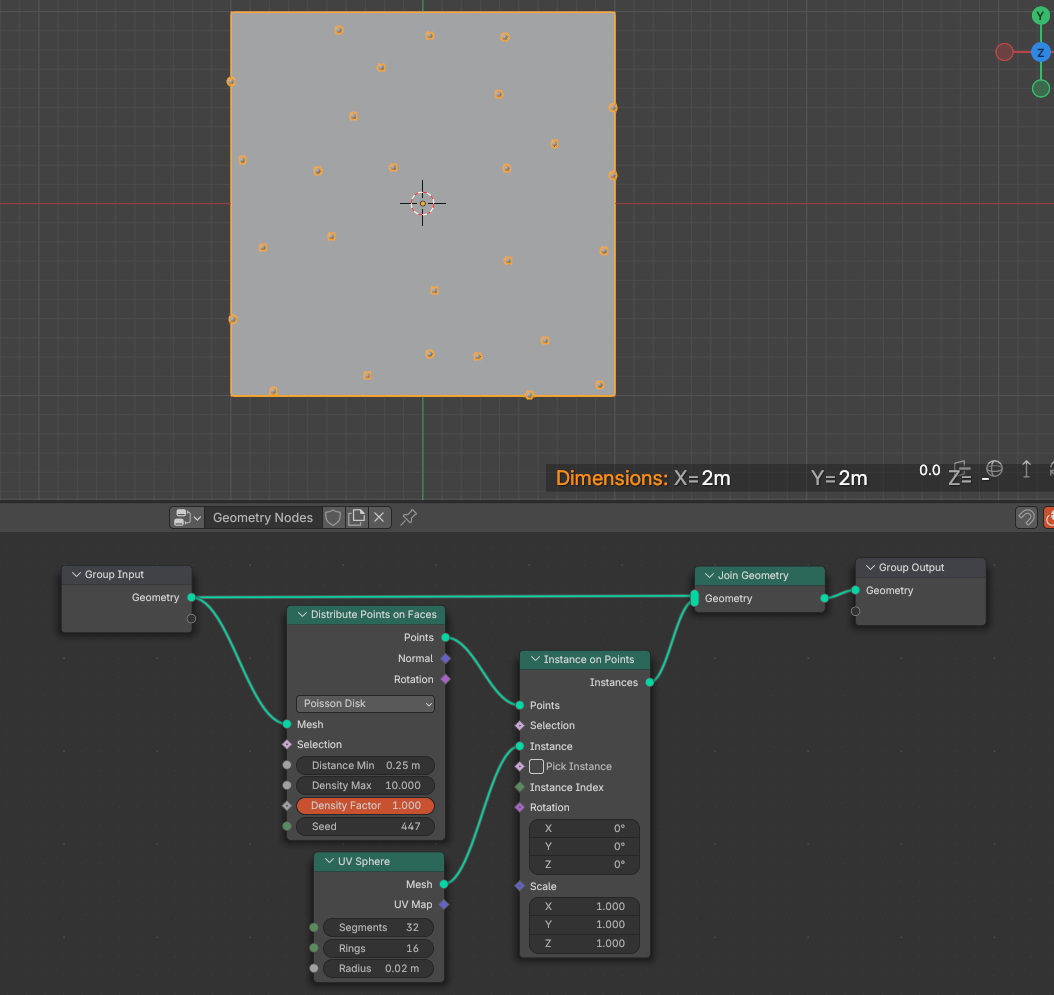Open the node tree browse menu icon

coord(187,518)
